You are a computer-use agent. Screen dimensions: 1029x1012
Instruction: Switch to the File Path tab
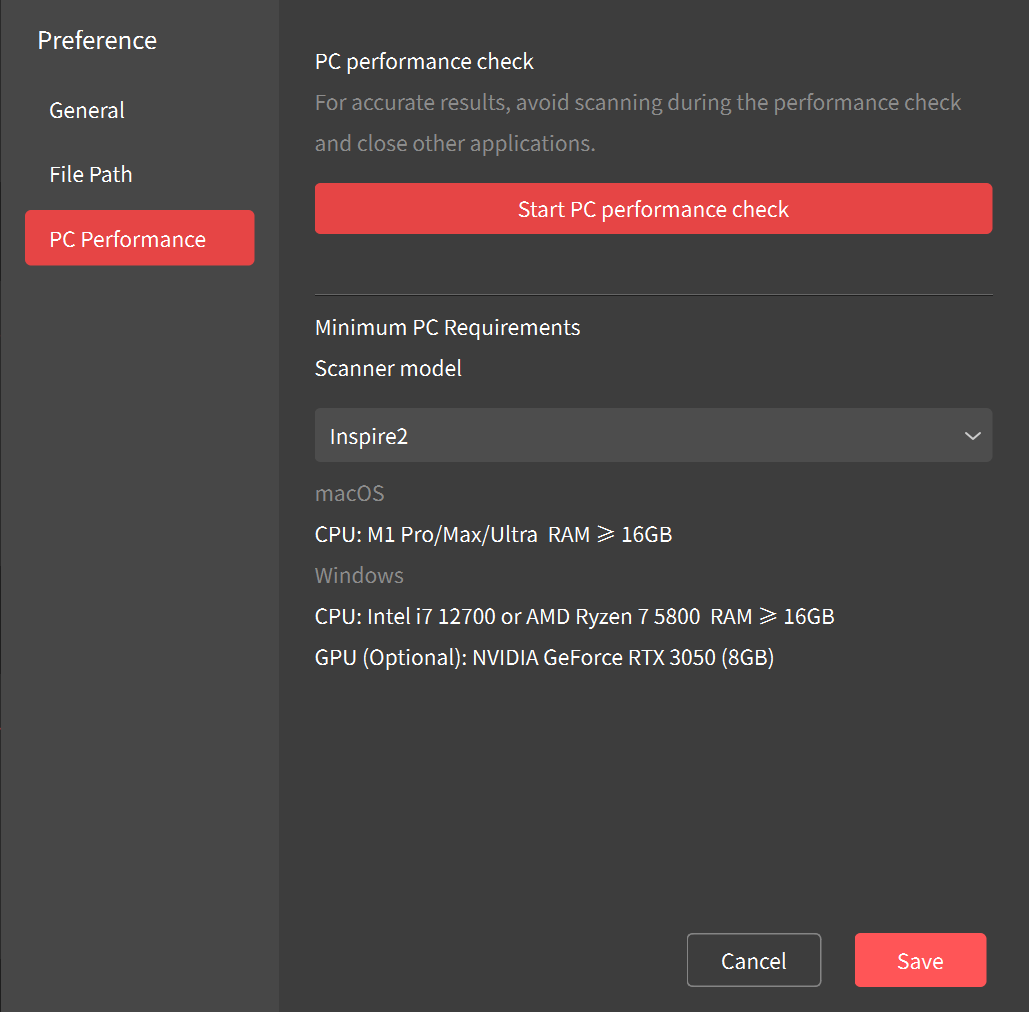[x=91, y=174]
